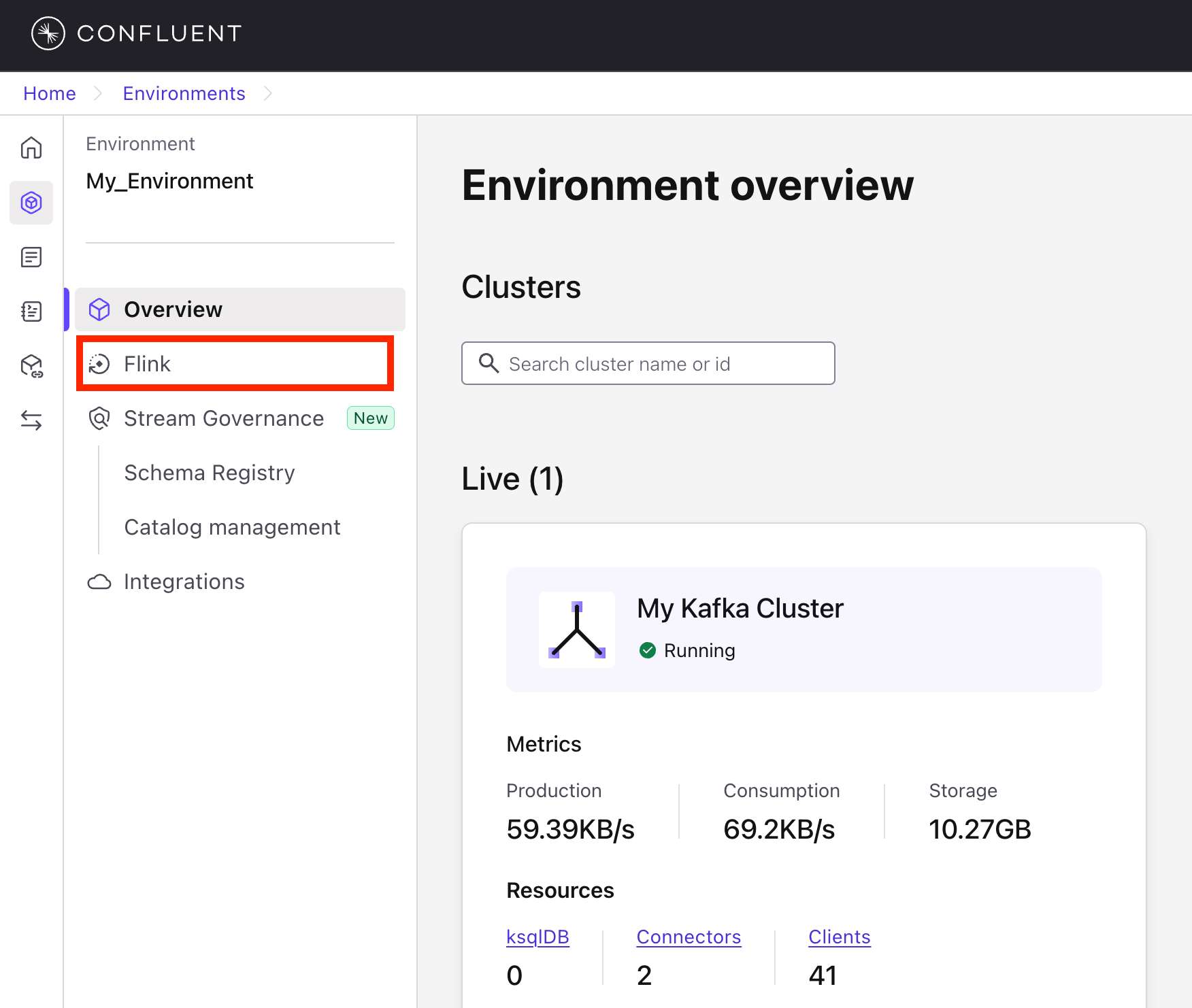Click the Confluent logo icon
Viewport: 1192px width, 1008px height.
(x=48, y=33)
